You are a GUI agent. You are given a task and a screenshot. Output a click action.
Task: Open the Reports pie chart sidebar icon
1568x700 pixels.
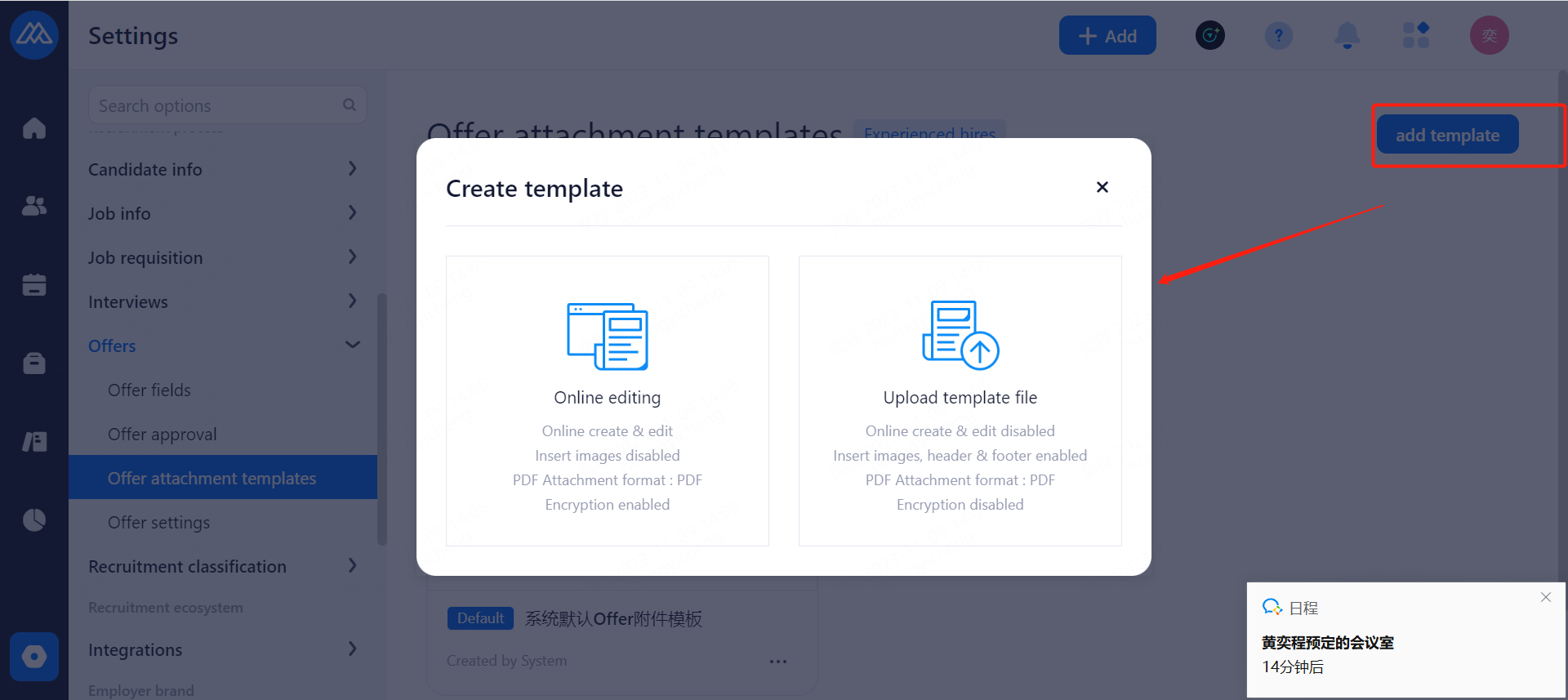click(34, 519)
